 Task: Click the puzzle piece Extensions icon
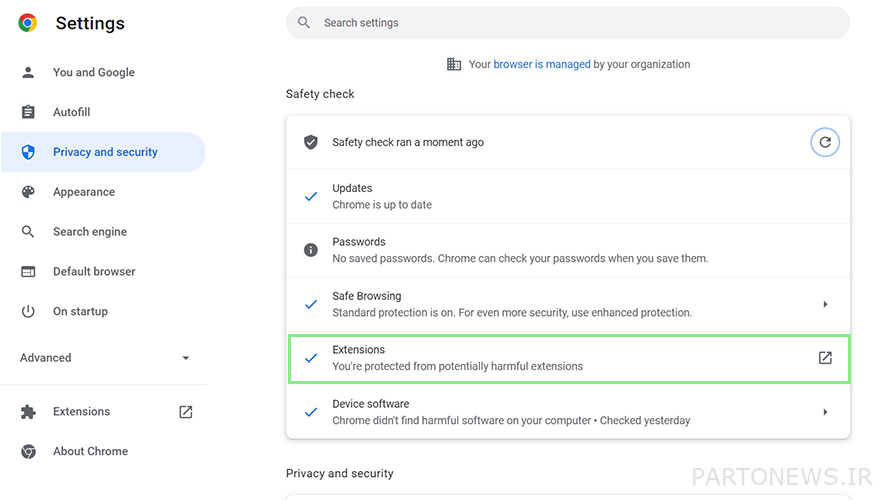[x=28, y=412]
